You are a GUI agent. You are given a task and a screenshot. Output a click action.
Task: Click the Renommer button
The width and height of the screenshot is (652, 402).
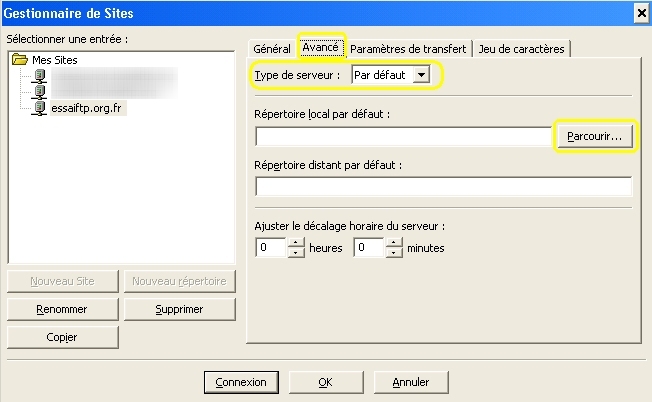pos(62,309)
